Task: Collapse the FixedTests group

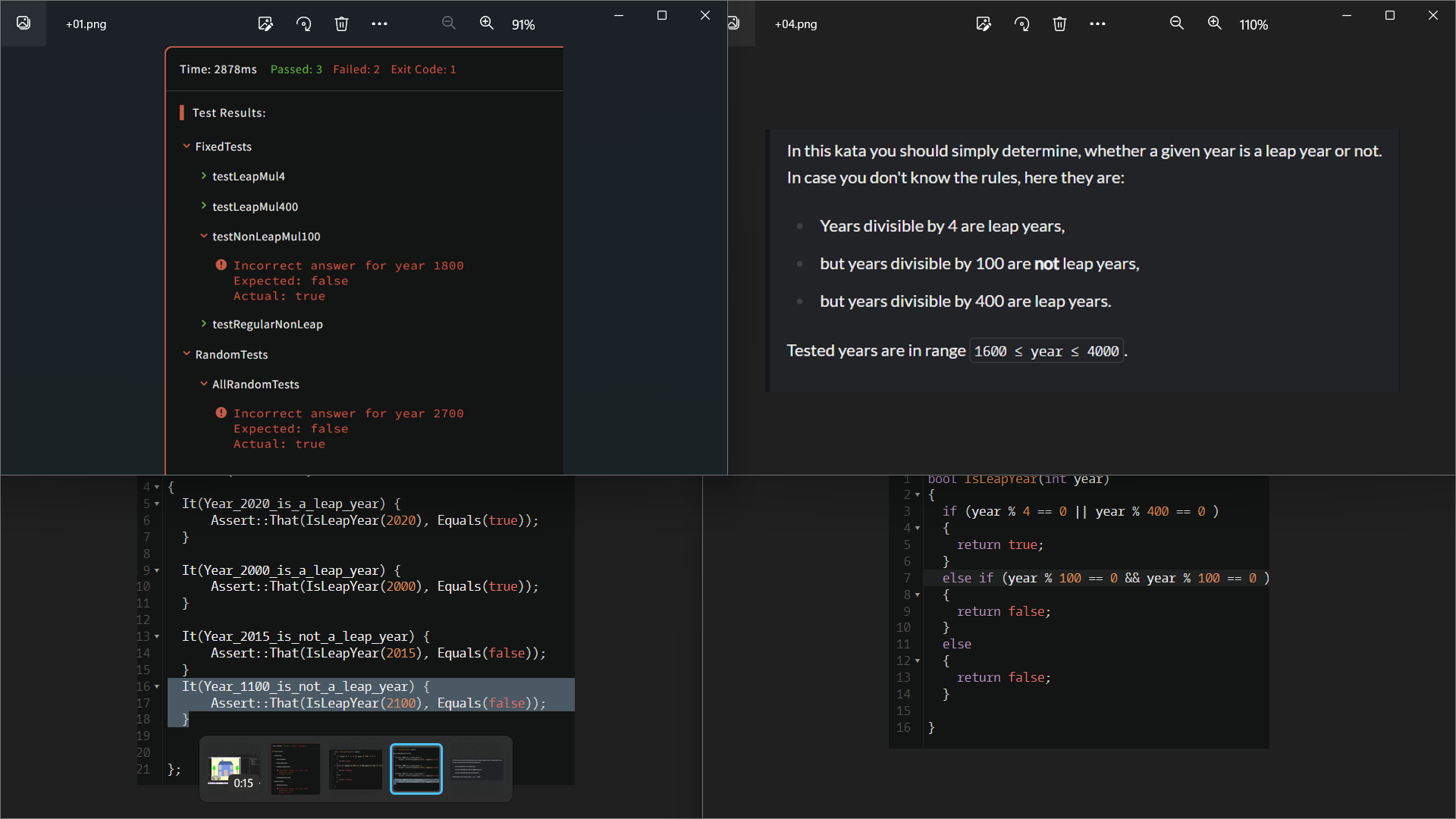Action: tap(187, 146)
